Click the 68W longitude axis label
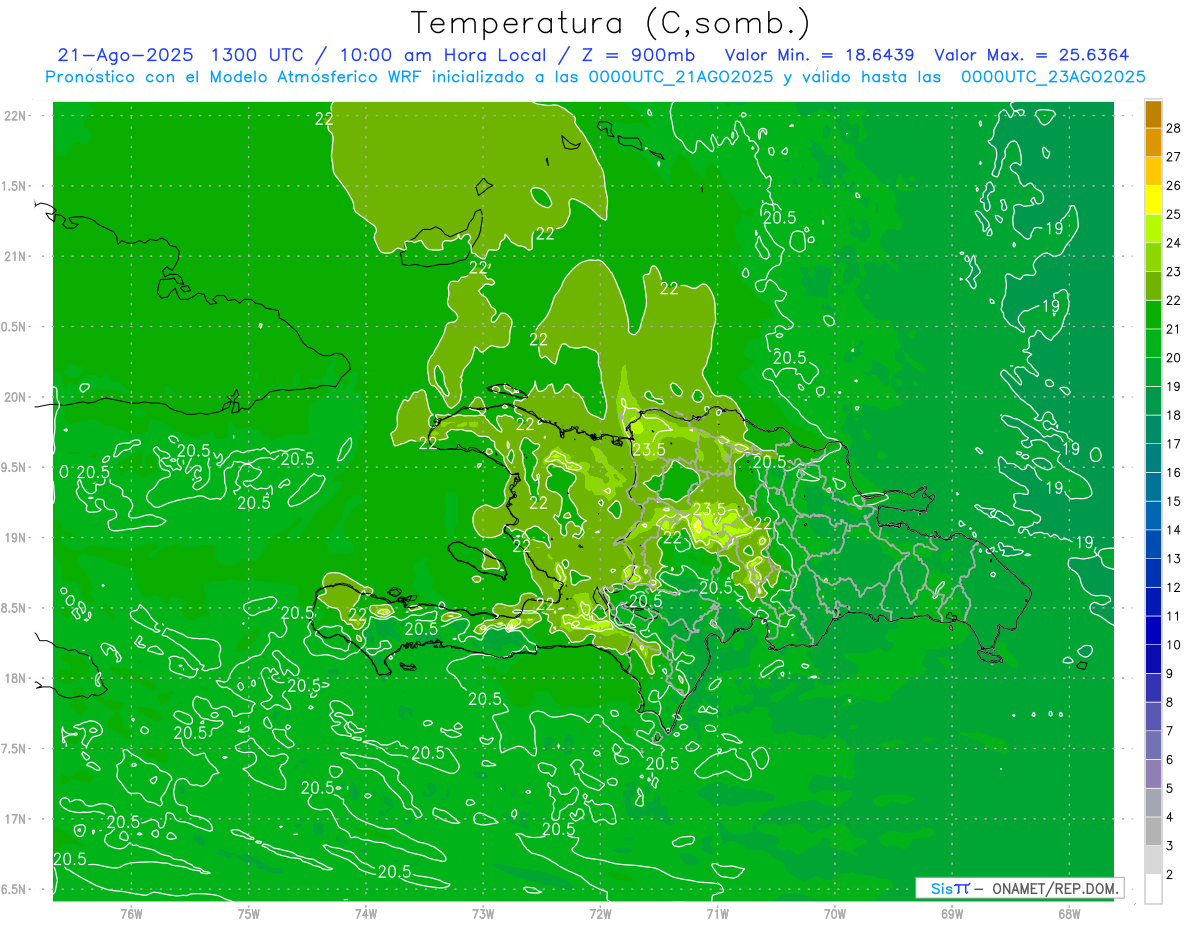This screenshot has width=1200, height=927. click(x=1068, y=914)
